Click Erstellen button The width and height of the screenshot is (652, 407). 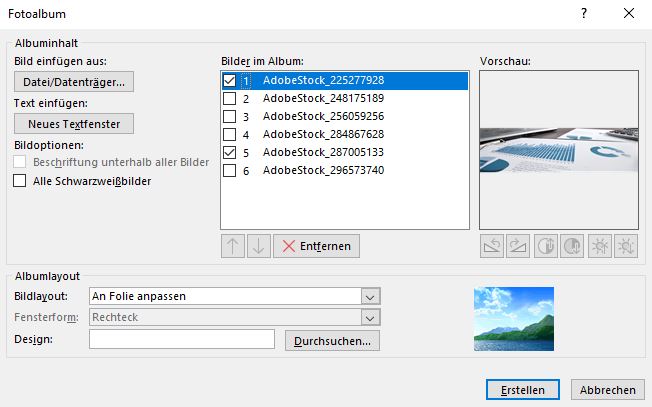(x=523, y=390)
